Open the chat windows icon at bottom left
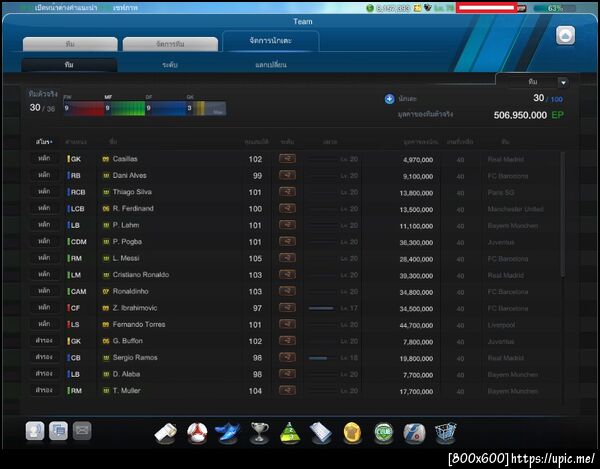The width and height of the screenshot is (600, 469). pyautogui.click(x=58, y=431)
